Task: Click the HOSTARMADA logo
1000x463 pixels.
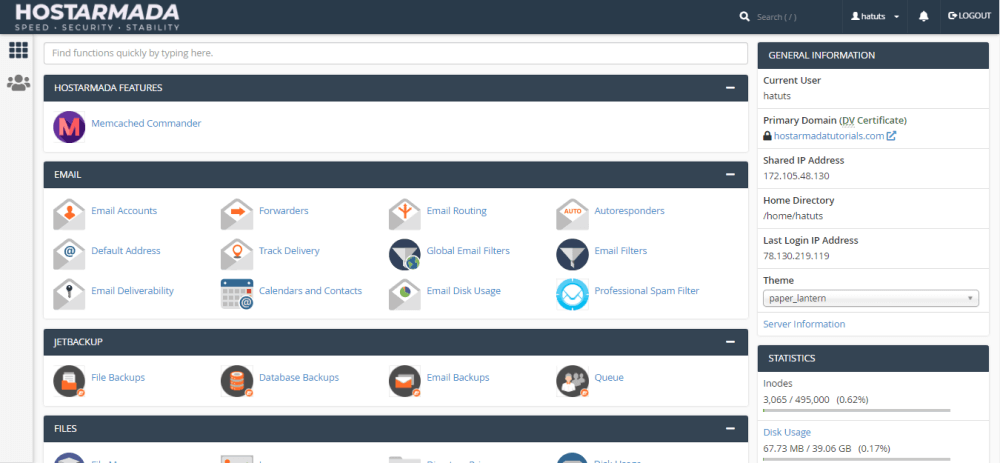Action: tap(97, 17)
